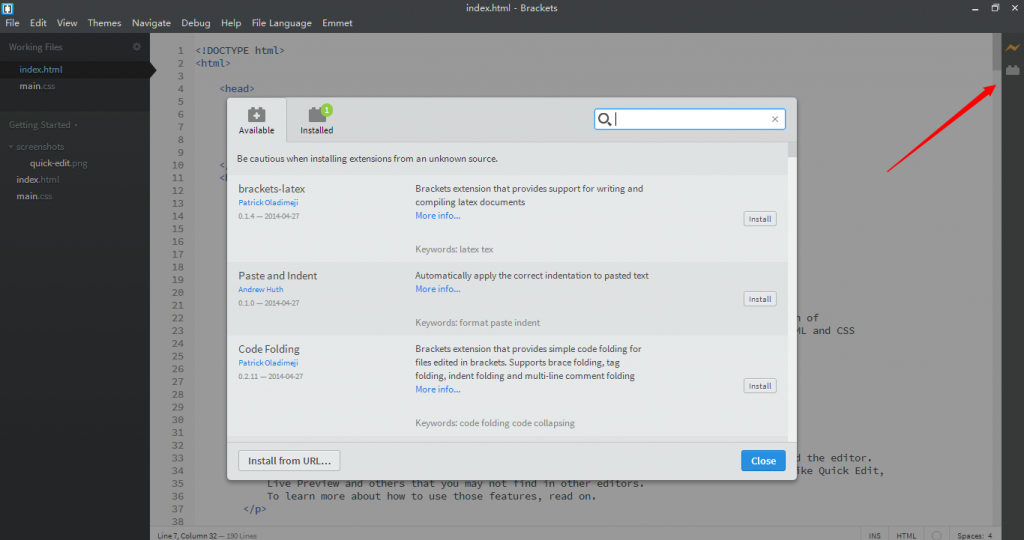Image resolution: width=1024 pixels, height=540 pixels.
Task: Click Keywords: format paste indent text
Action: (477, 323)
